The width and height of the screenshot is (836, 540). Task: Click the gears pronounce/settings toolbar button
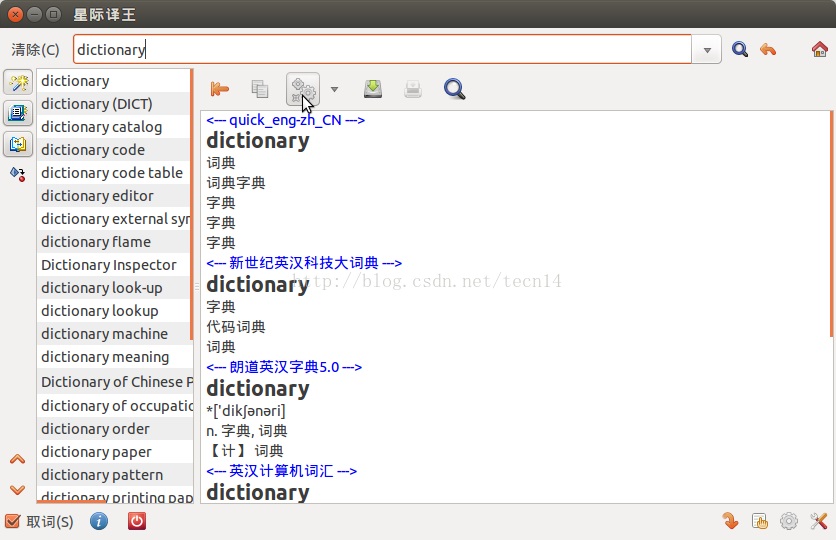pos(303,89)
